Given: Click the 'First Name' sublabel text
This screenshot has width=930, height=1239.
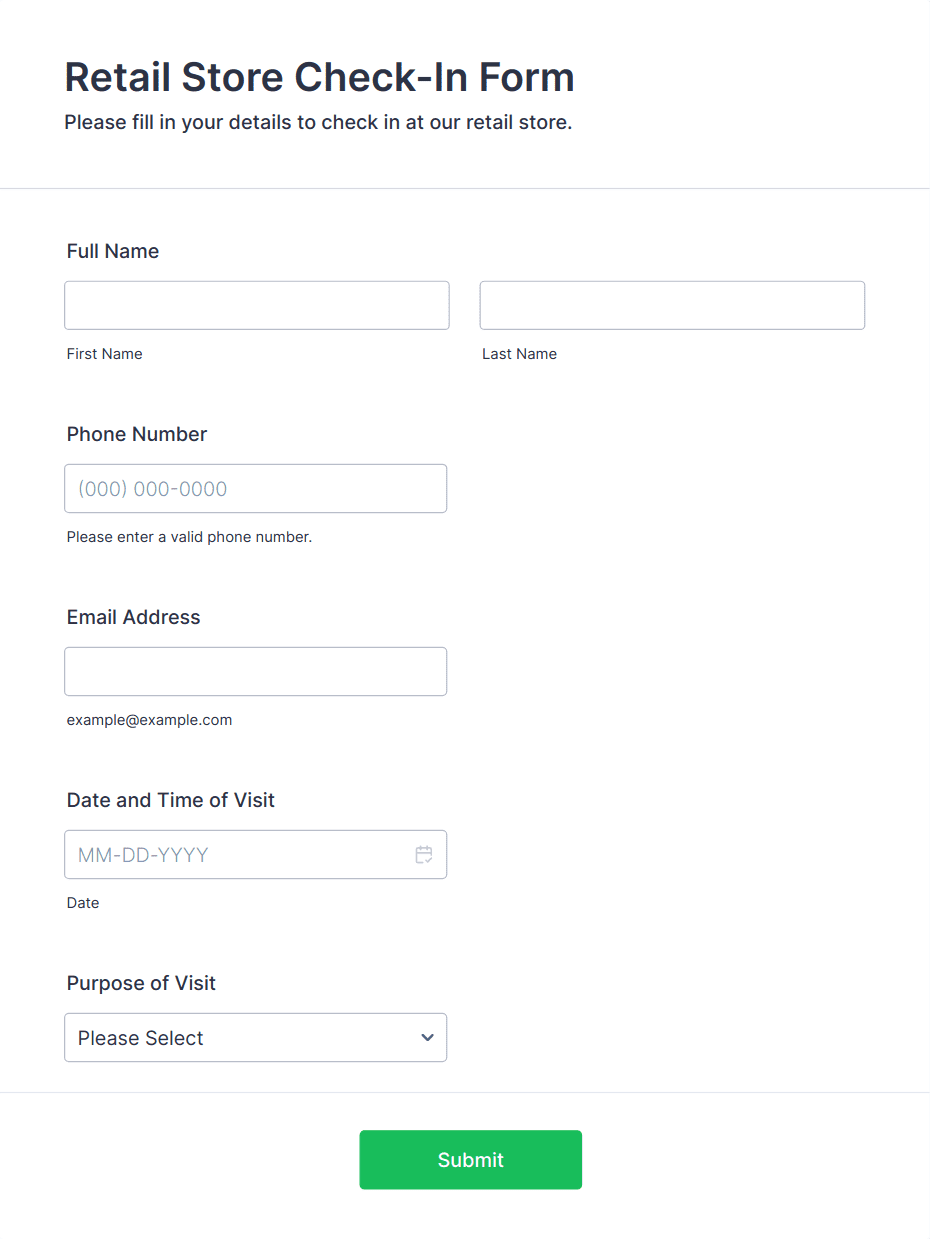Looking at the screenshot, I should pyautogui.click(x=104, y=354).
